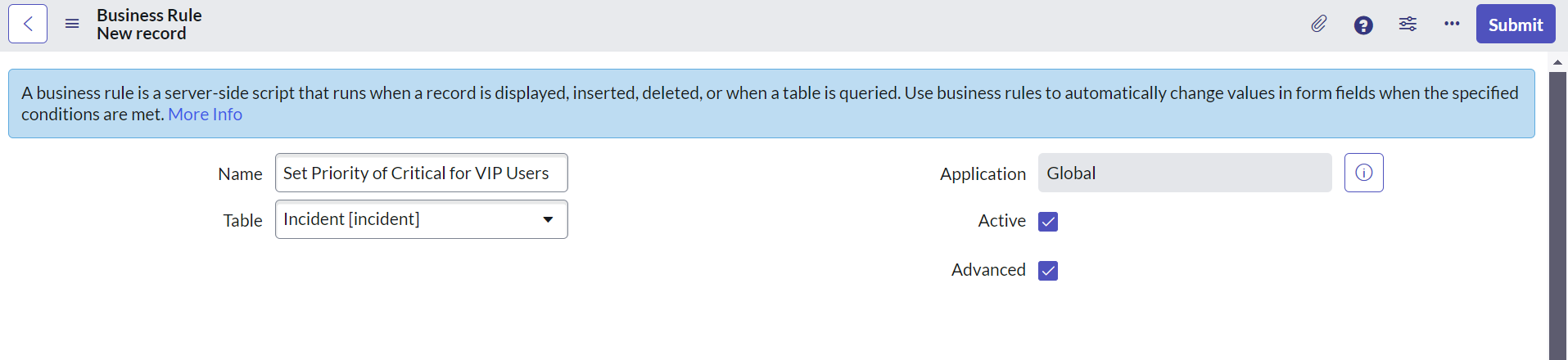The image size is (1568, 360).
Task: Open the Table dropdown showing Incident
Action: (x=421, y=219)
